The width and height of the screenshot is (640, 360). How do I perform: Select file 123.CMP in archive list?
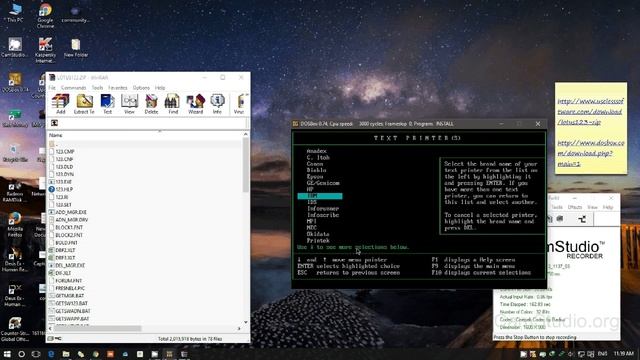65,151
